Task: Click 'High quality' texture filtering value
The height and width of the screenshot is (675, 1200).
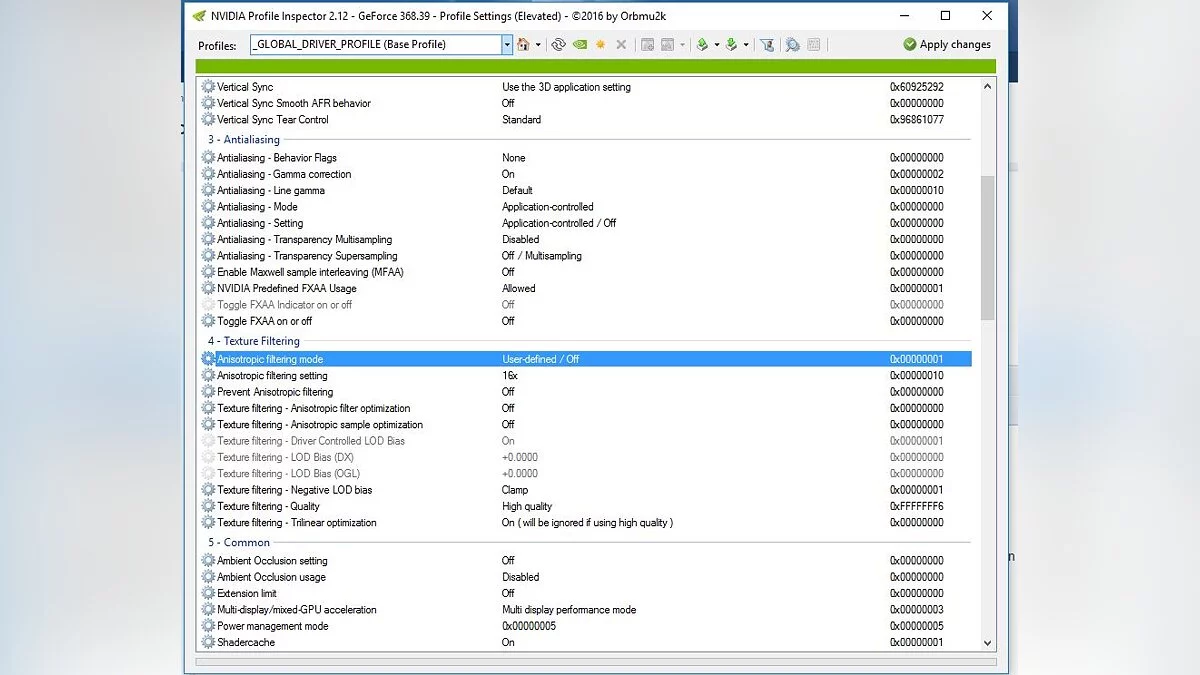Action: pos(527,506)
